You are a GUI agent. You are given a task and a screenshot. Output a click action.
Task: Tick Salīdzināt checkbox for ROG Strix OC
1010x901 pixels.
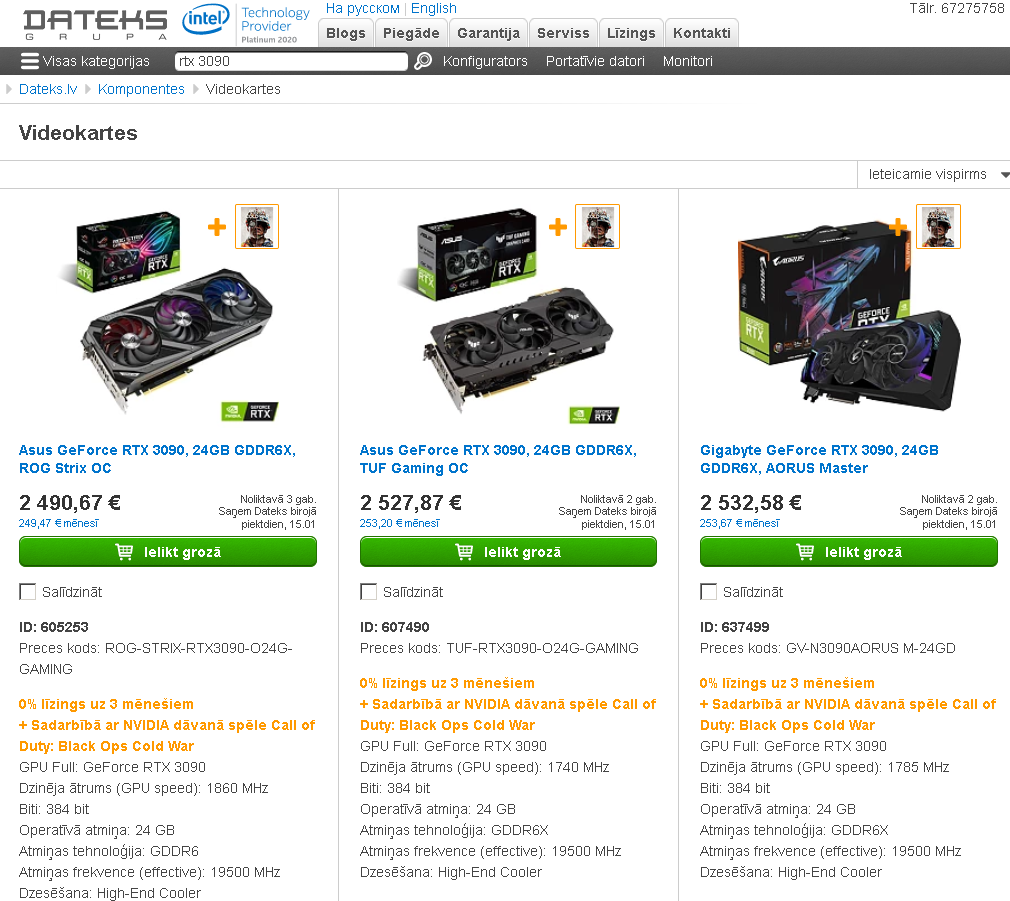(x=28, y=591)
